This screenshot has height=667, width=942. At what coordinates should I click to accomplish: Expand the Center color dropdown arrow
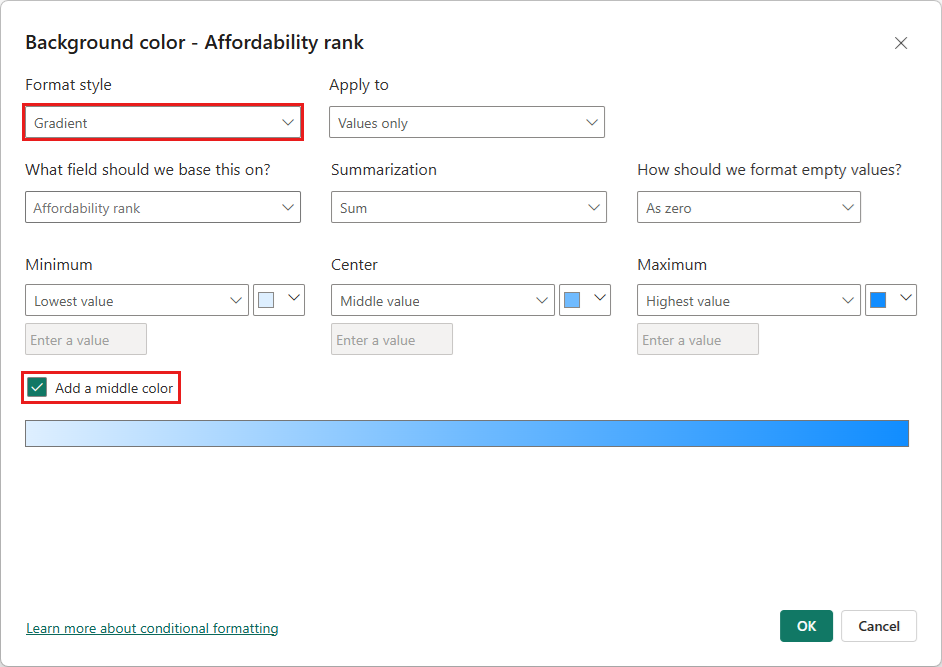click(597, 300)
